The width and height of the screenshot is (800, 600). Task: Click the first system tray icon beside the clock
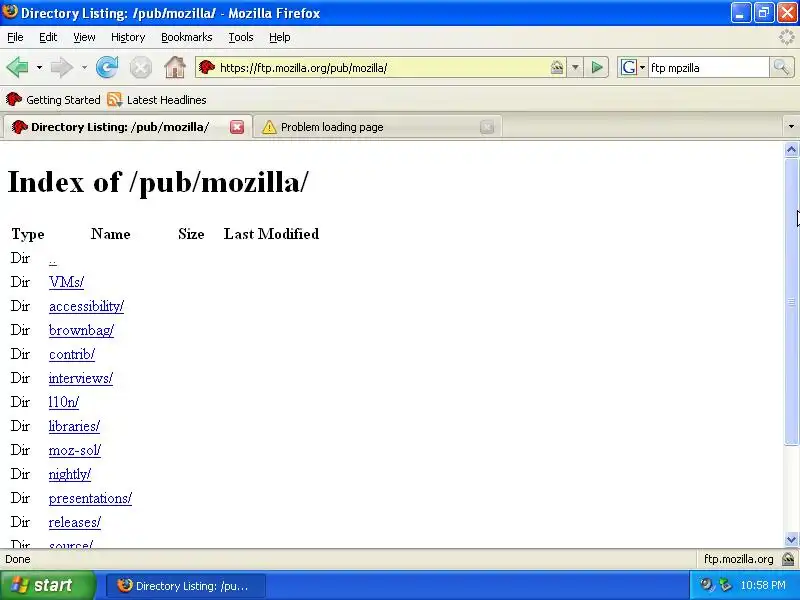pos(707,585)
